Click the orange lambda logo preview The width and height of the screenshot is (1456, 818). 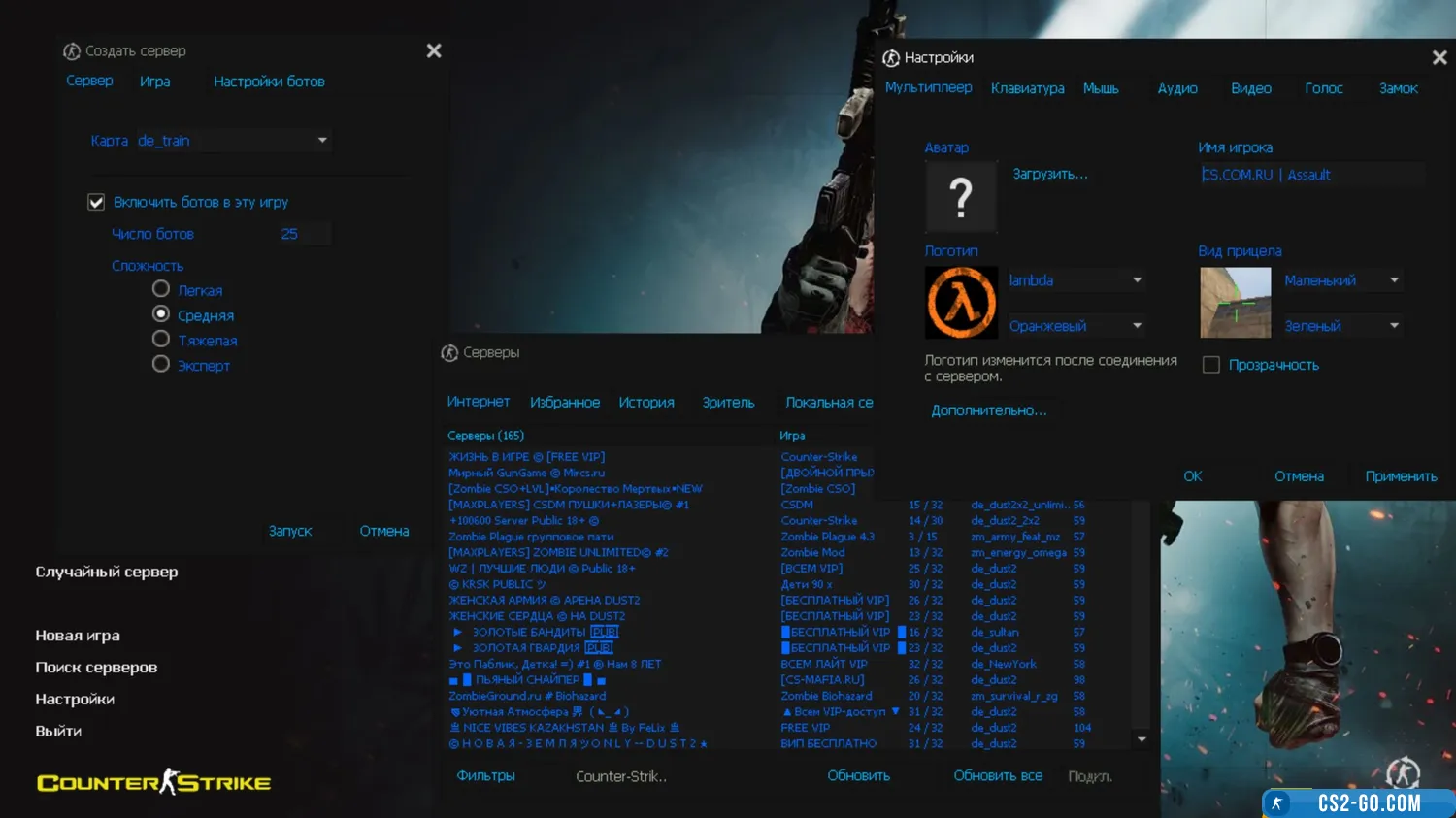click(960, 303)
